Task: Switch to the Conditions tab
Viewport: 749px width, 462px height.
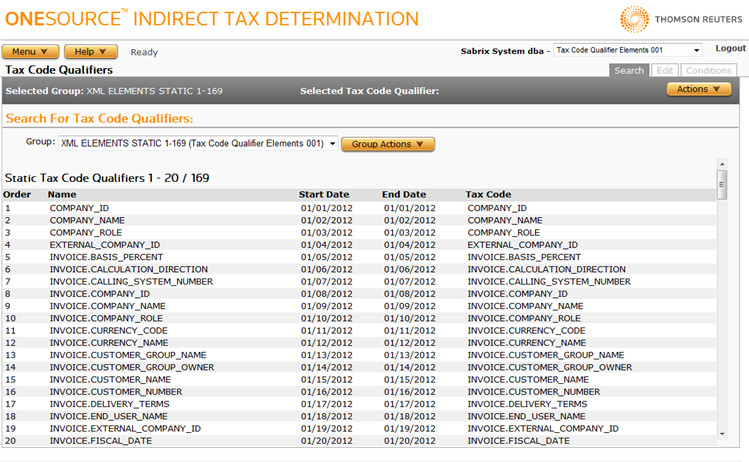Action: click(x=708, y=71)
